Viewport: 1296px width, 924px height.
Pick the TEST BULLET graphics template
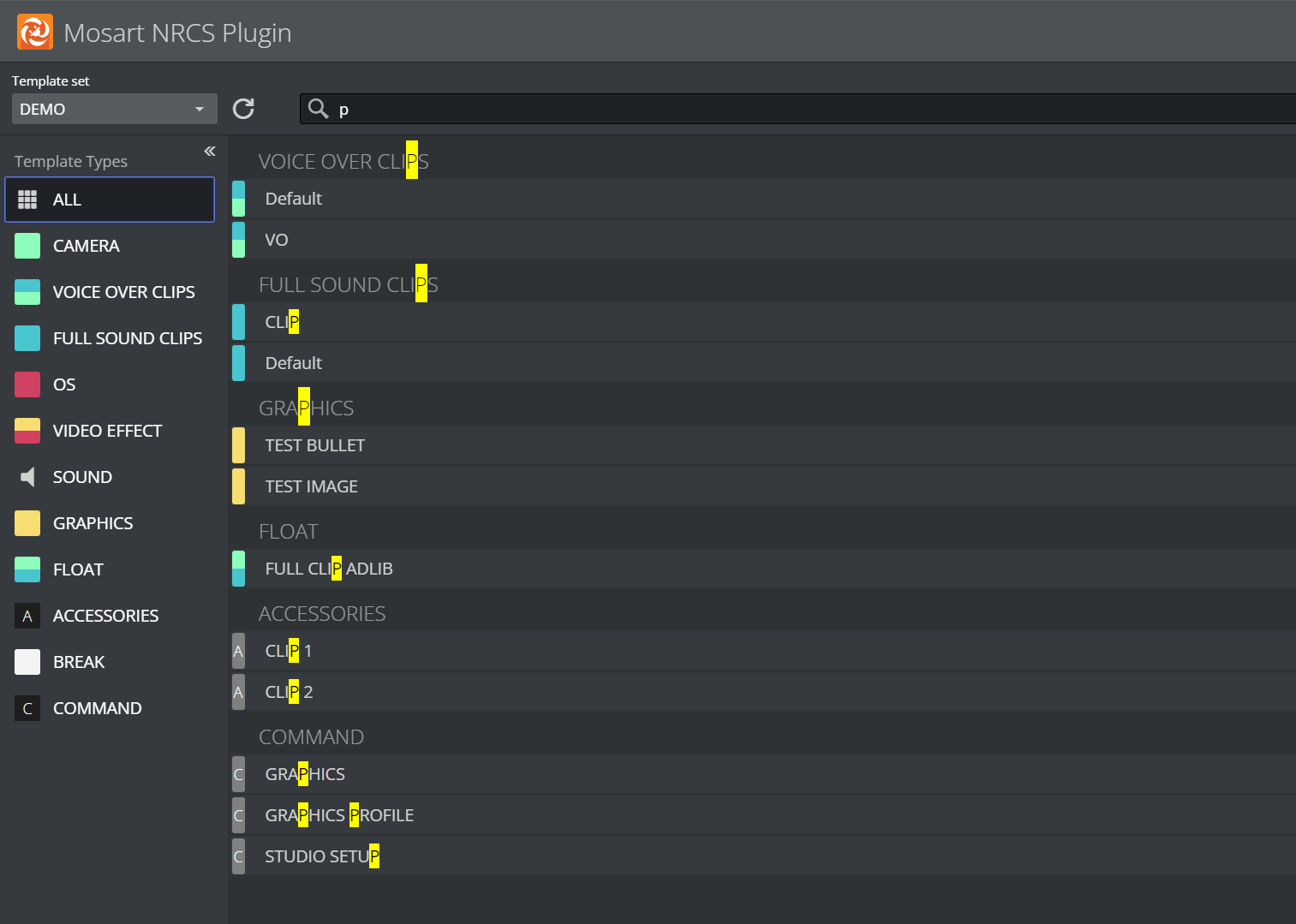tap(315, 445)
